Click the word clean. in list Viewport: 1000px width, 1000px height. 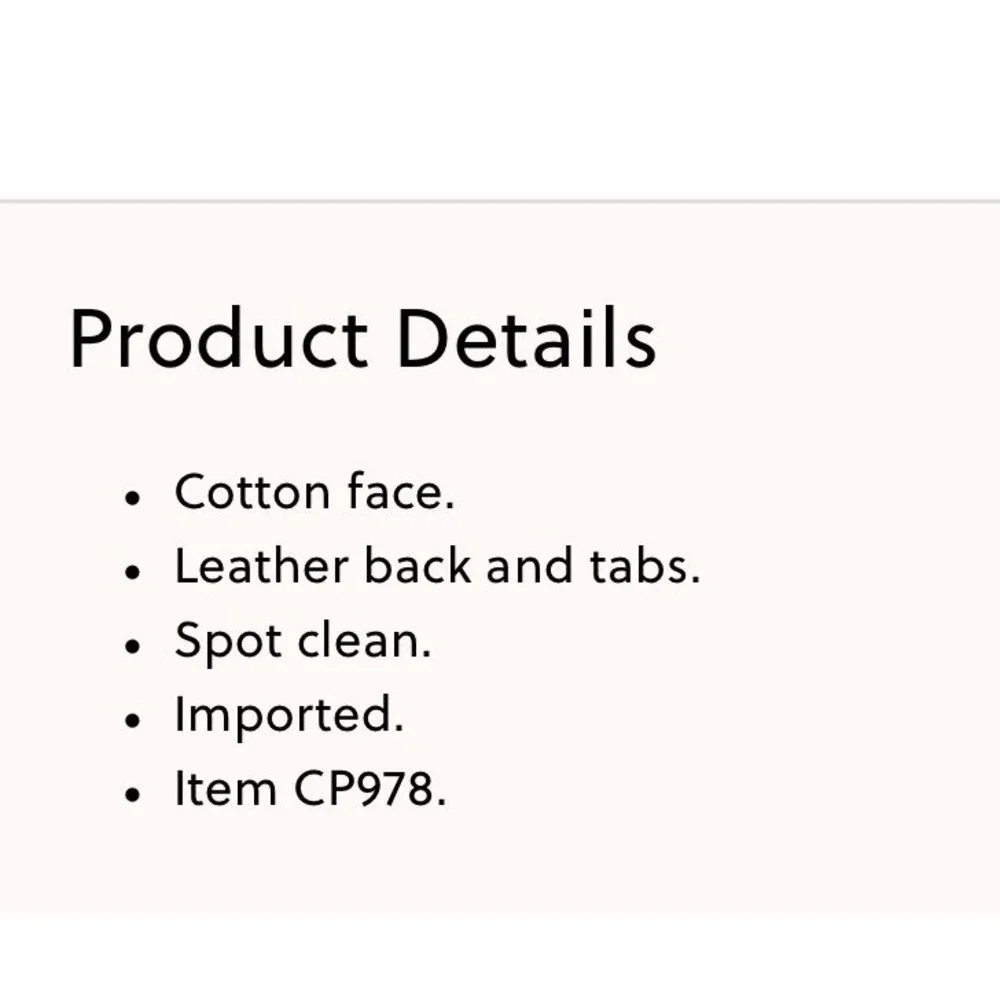365,640
